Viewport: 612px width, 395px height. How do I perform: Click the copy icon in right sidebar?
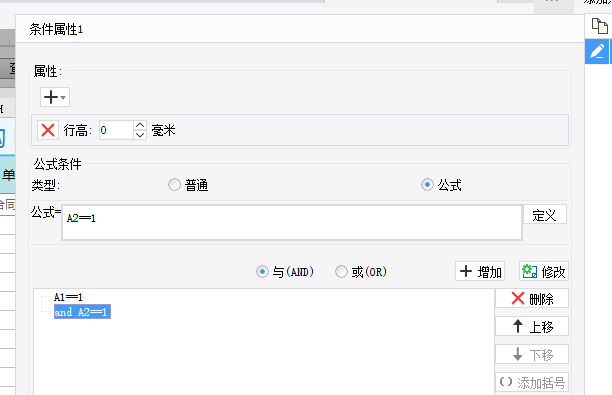[x=599, y=26]
